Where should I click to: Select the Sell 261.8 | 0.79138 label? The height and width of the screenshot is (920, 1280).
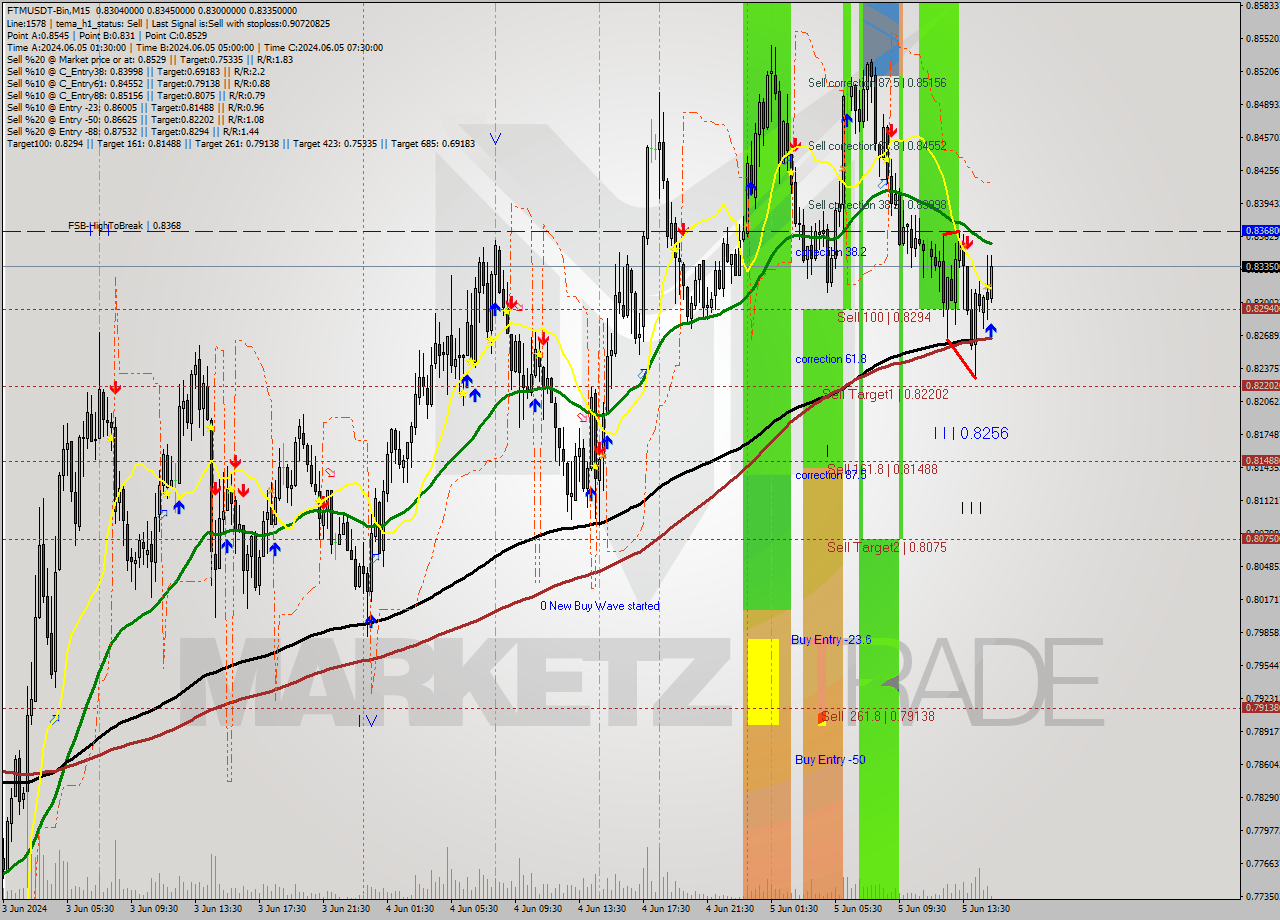(x=878, y=716)
